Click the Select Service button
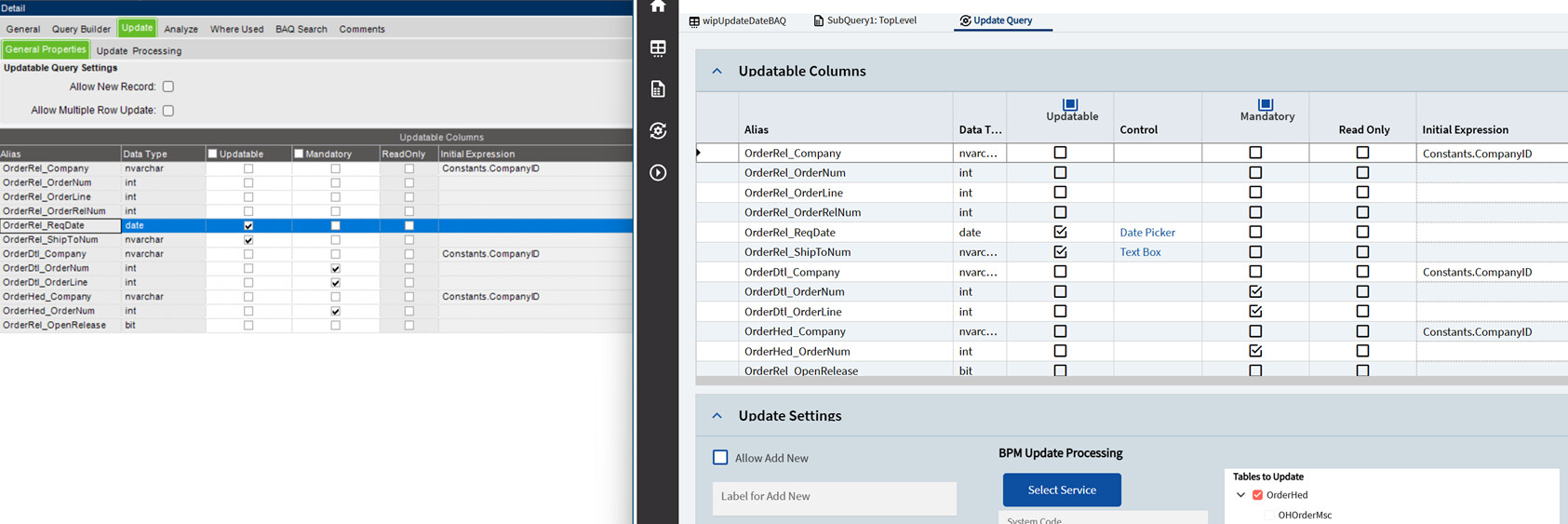Image resolution: width=1568 pixels, height=524 pixels. click(1062, 490)
